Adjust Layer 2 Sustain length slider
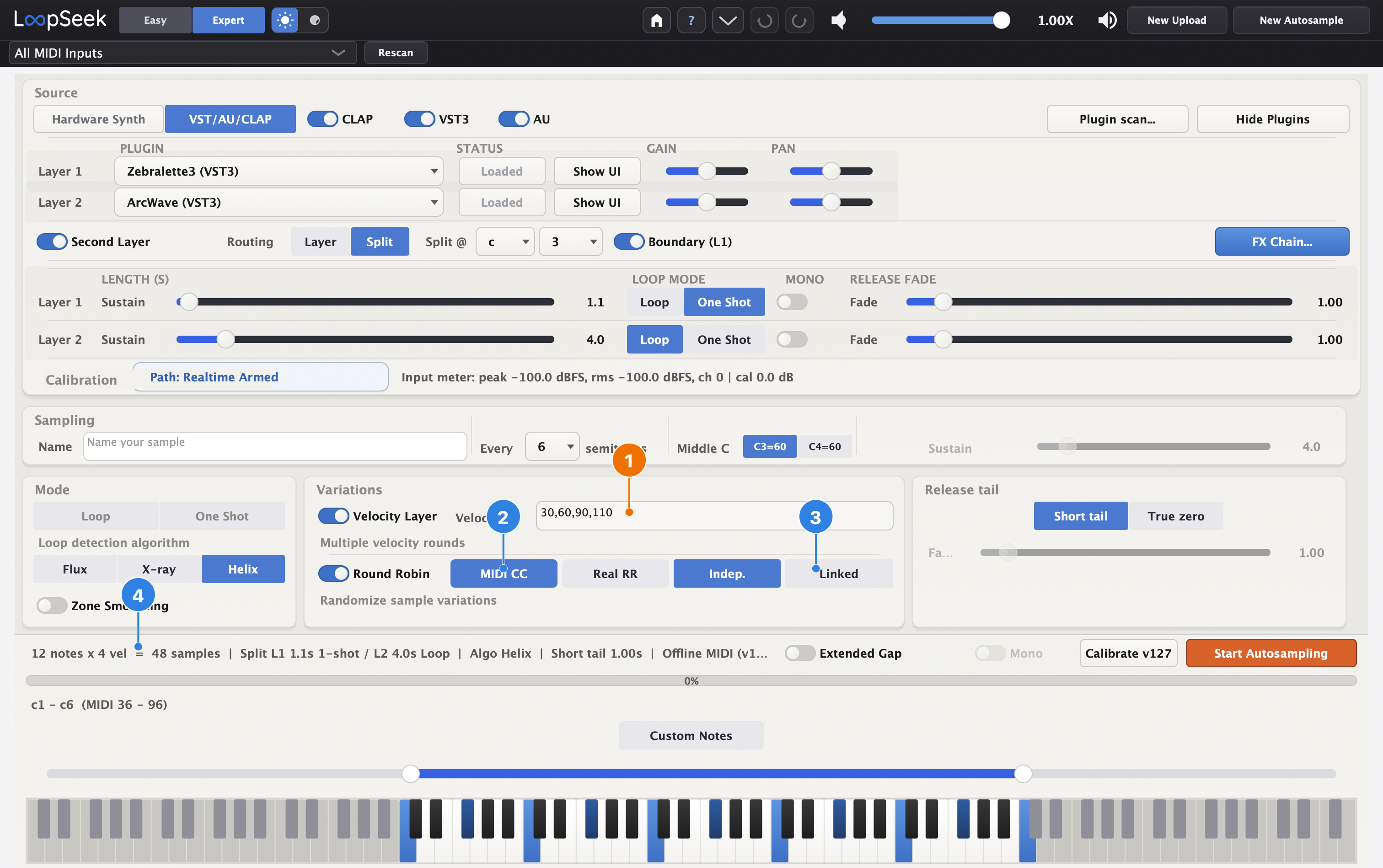 [365, 340]
